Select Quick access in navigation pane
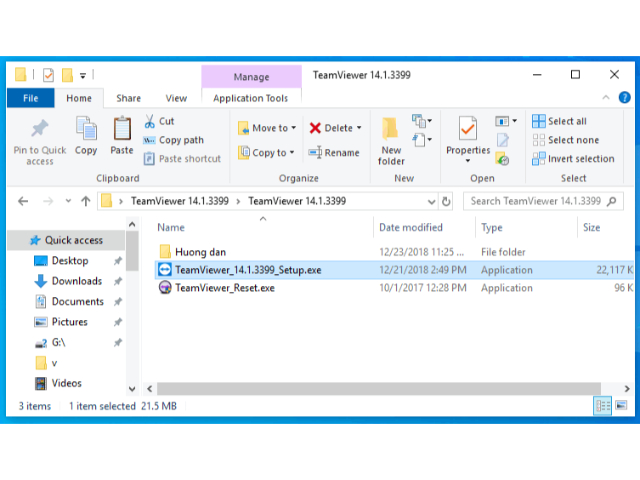Viewport: 640px width, 480px height. [66, 240]
